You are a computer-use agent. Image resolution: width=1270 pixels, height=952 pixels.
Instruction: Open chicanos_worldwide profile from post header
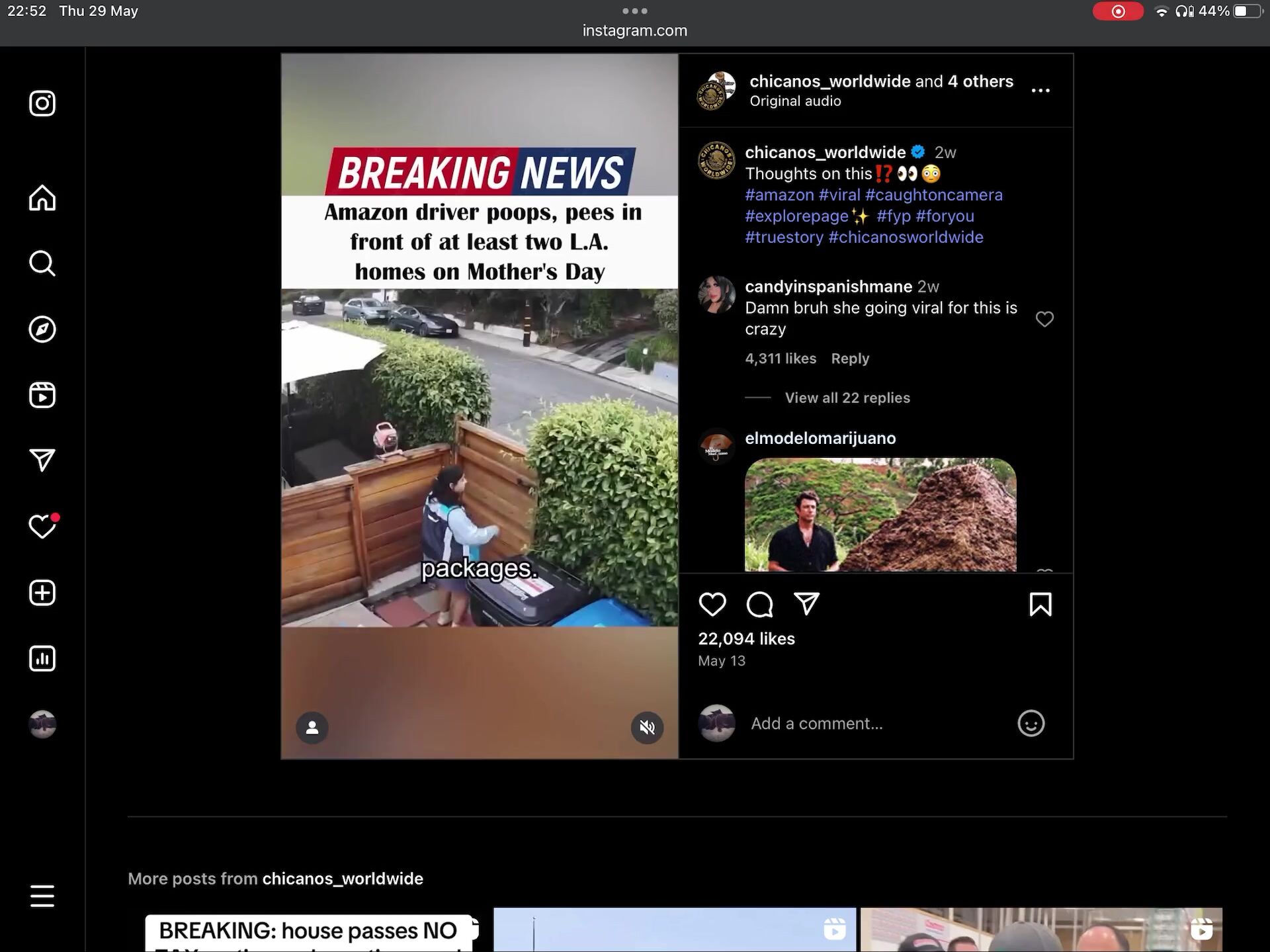pos(830,81)
